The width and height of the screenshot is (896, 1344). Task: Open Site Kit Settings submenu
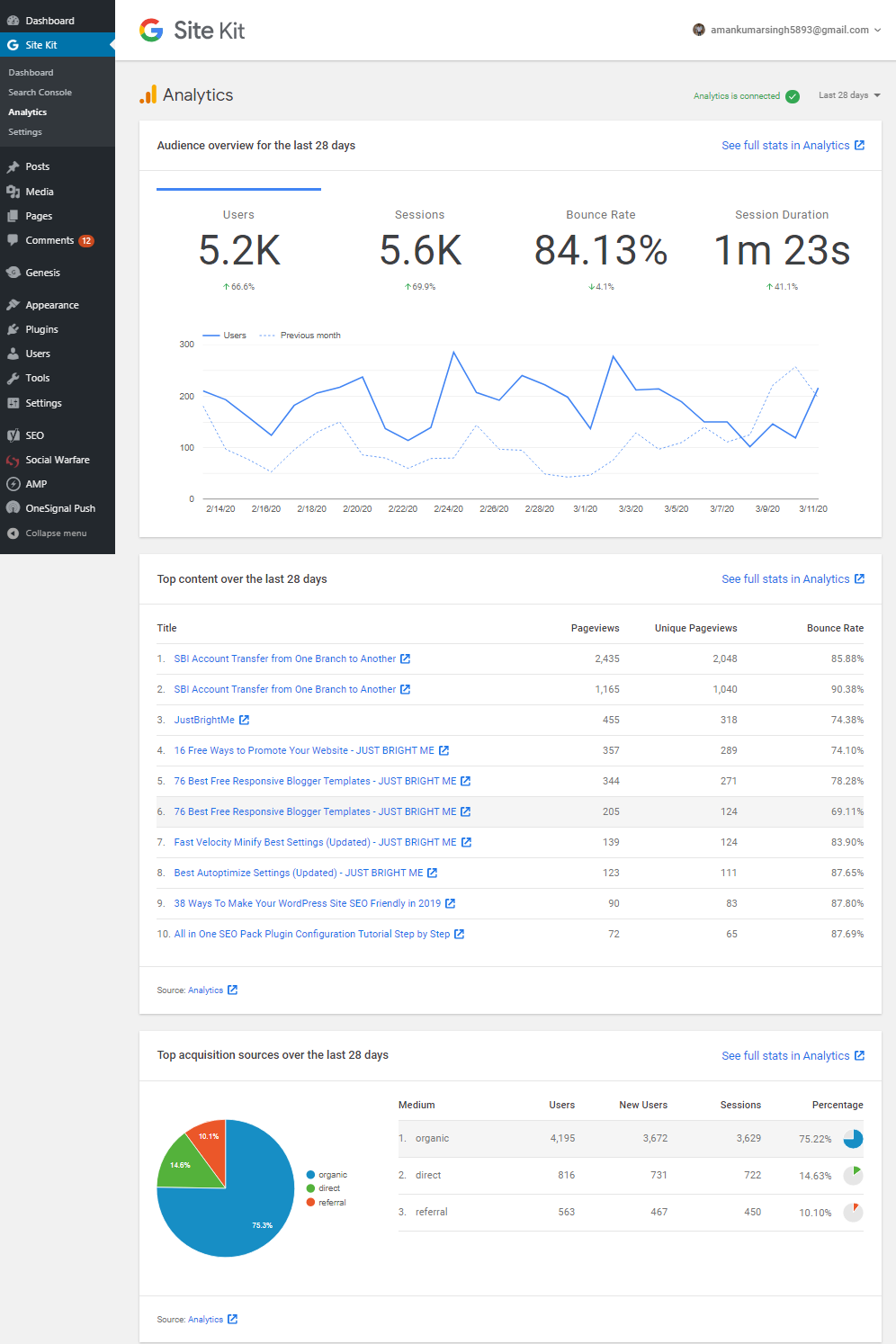point(25,131)
